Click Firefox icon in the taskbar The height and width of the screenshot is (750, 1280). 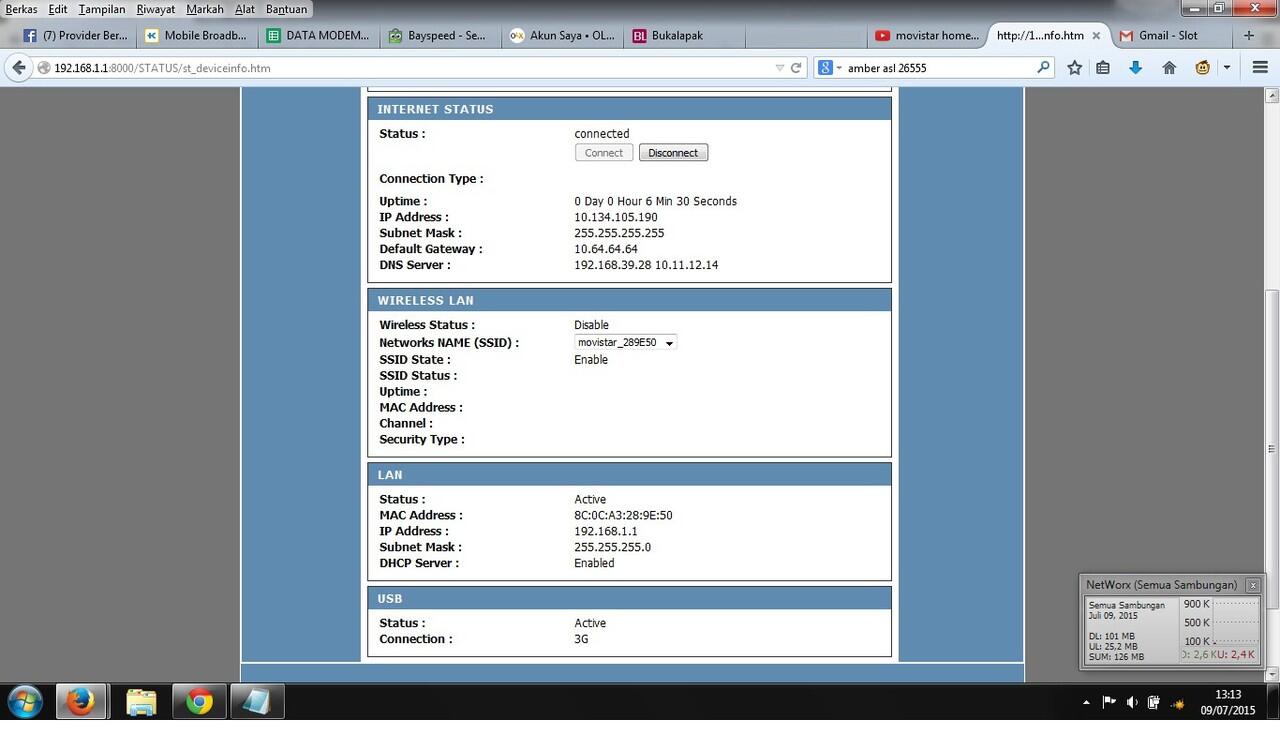[81, 703]
